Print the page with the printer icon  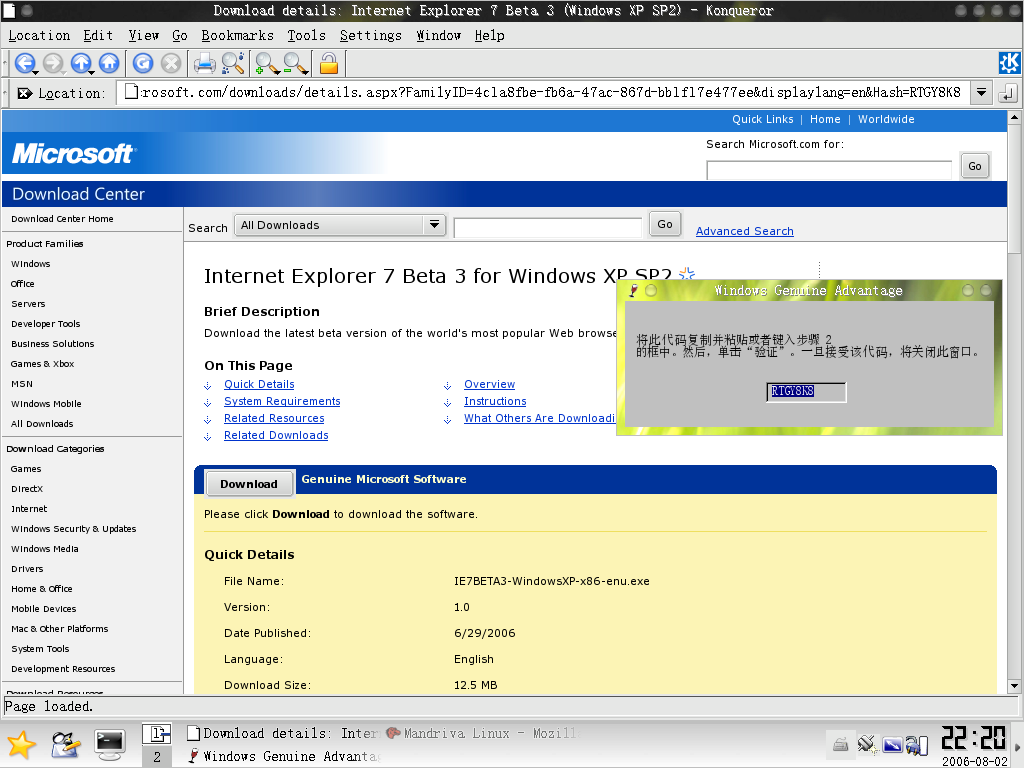click(x=204, y=63)
